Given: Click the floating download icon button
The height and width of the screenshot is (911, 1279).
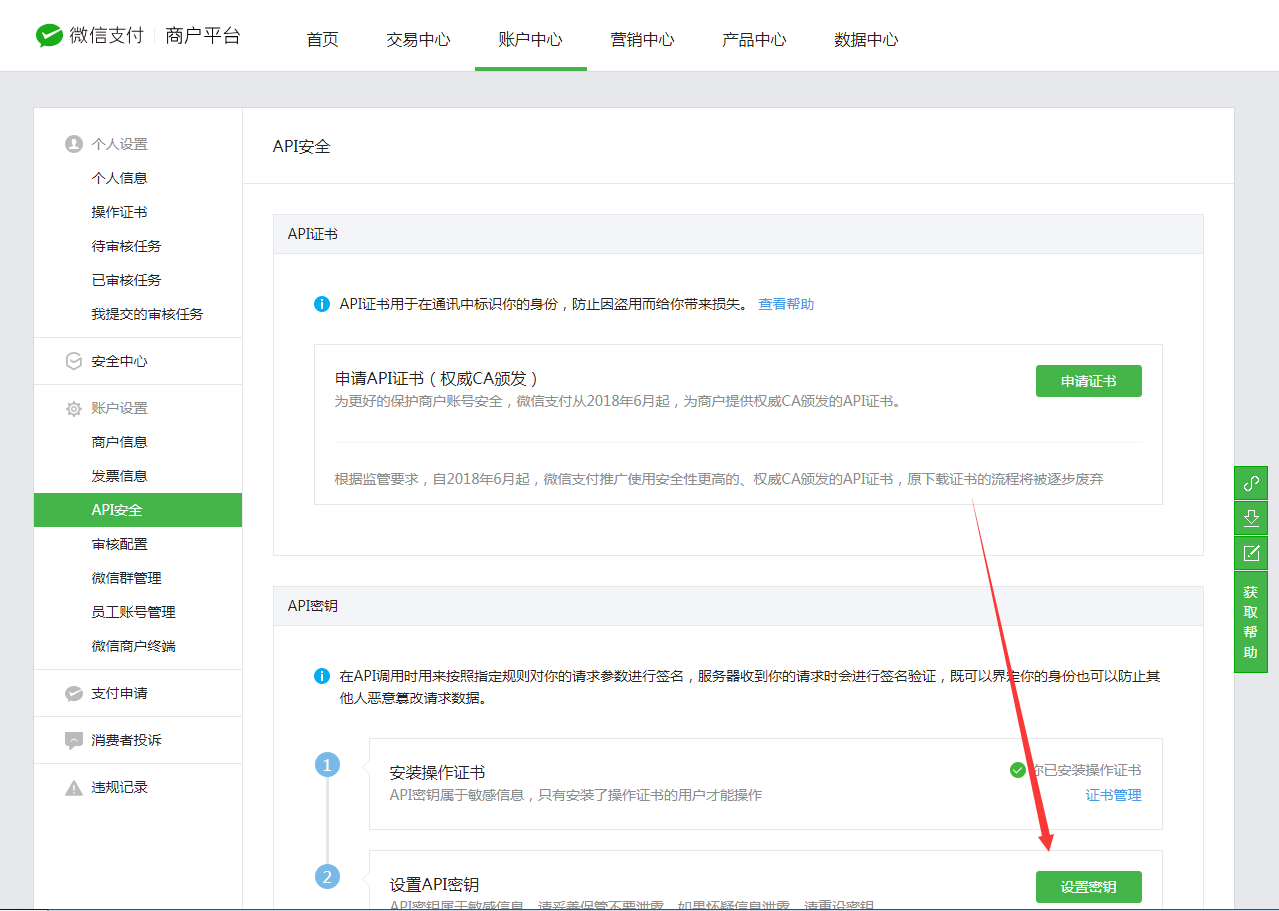Looking at the screenshot, I should coord(1251,518).
